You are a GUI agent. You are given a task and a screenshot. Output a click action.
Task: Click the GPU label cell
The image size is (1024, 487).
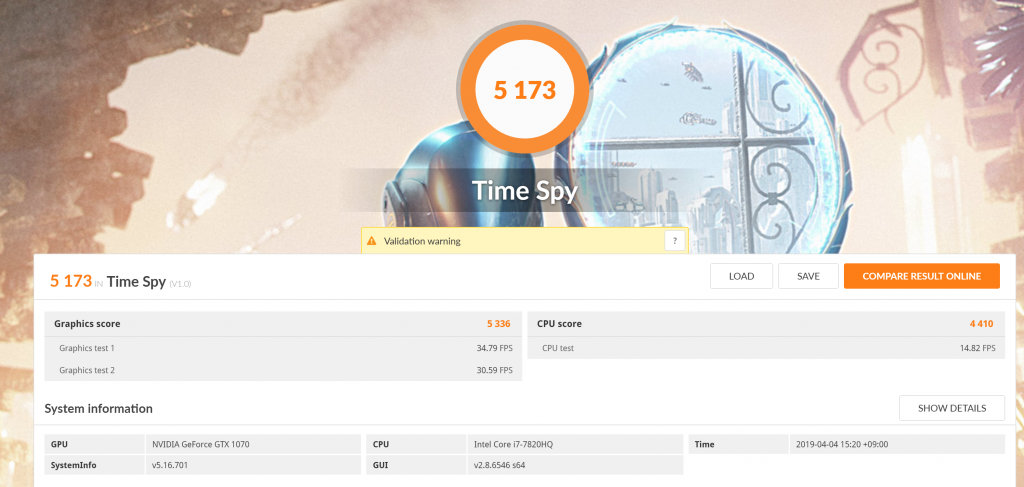coord(94,445)
